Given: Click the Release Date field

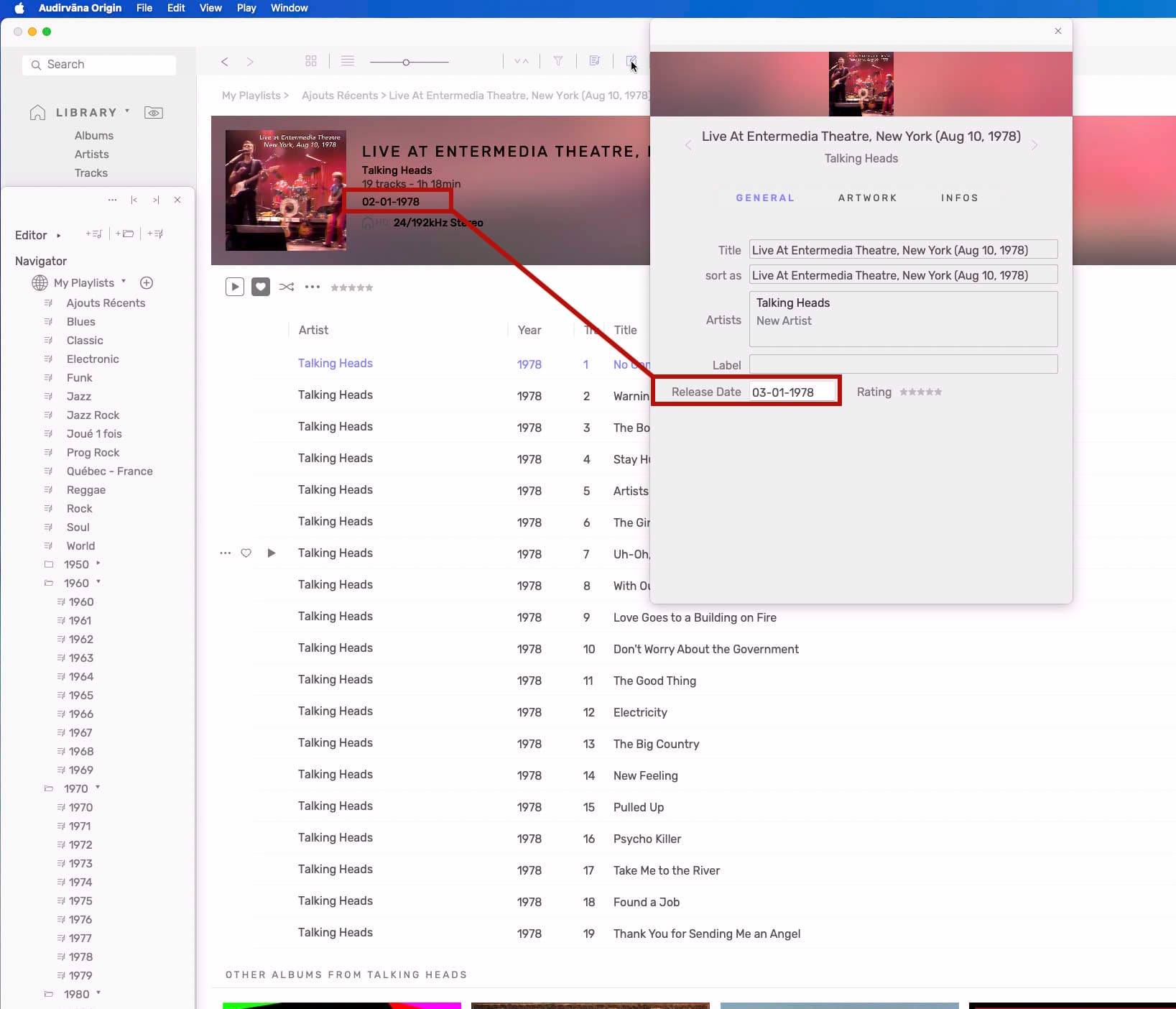Looking at the screenshot, I should 793,392.
